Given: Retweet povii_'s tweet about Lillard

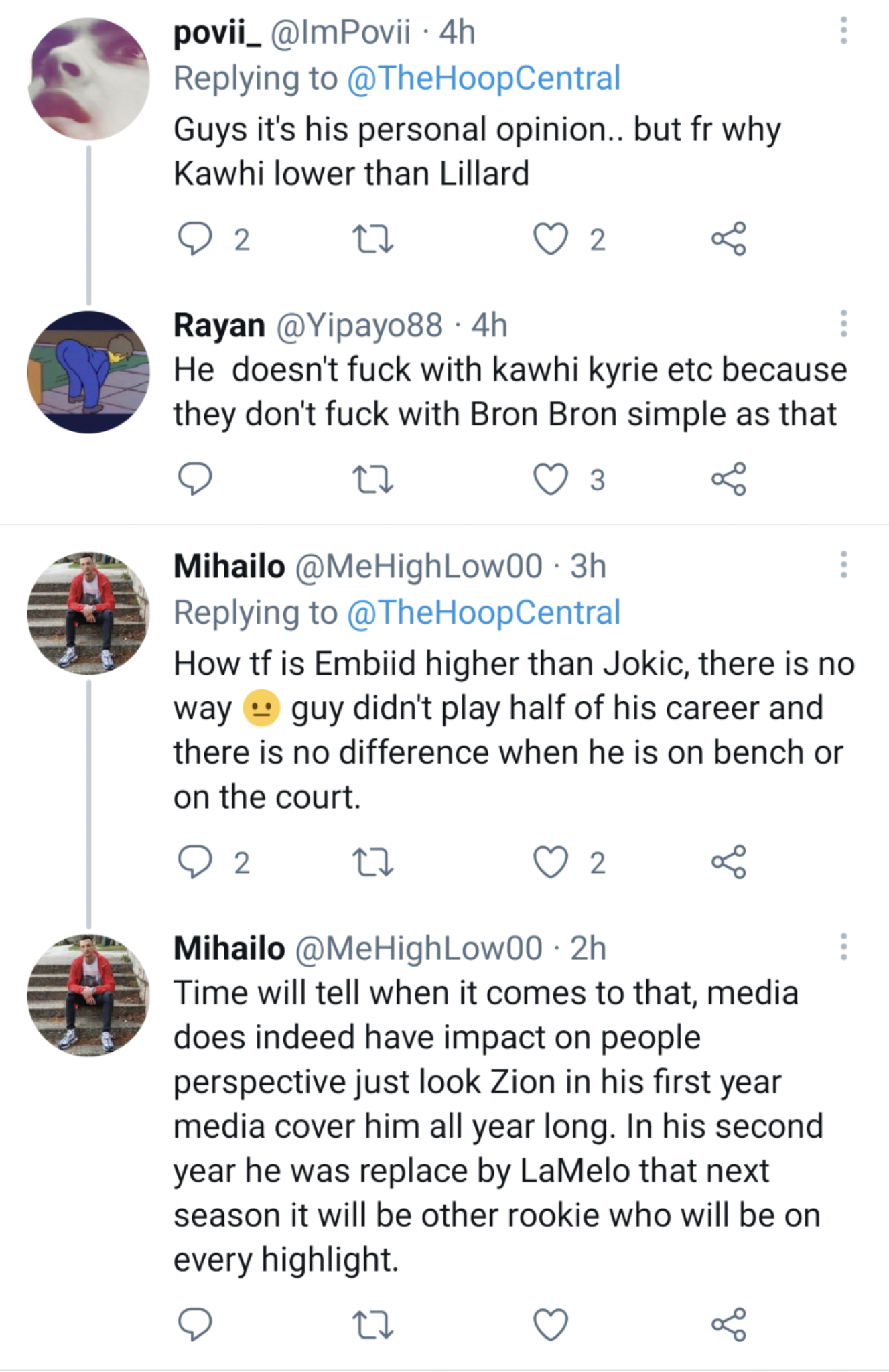Looking at the screenshot, I should pos(372,239).
